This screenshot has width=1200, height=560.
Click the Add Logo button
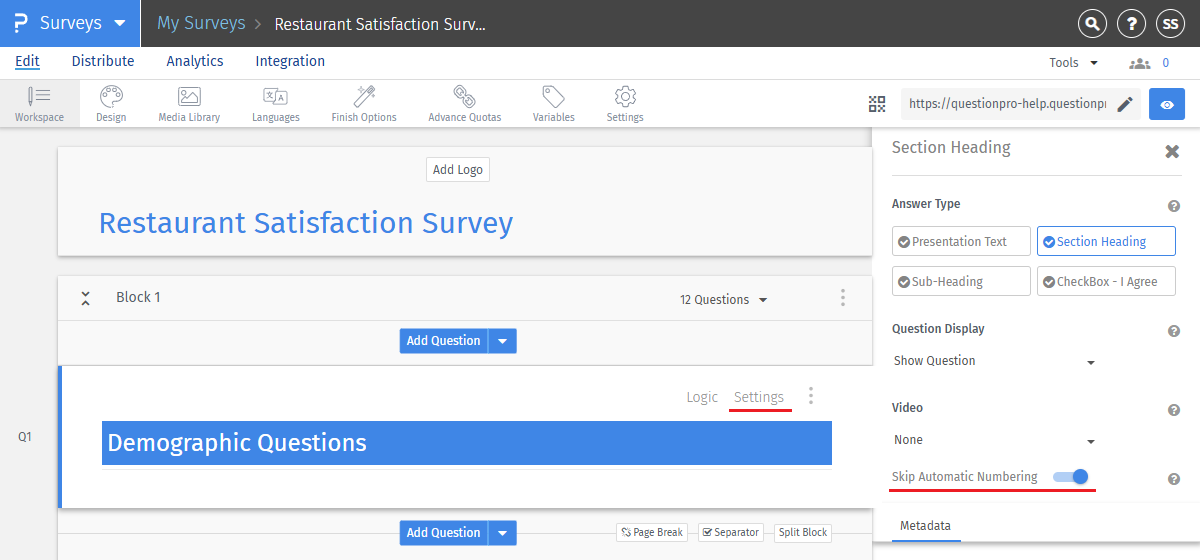point(458,170)
